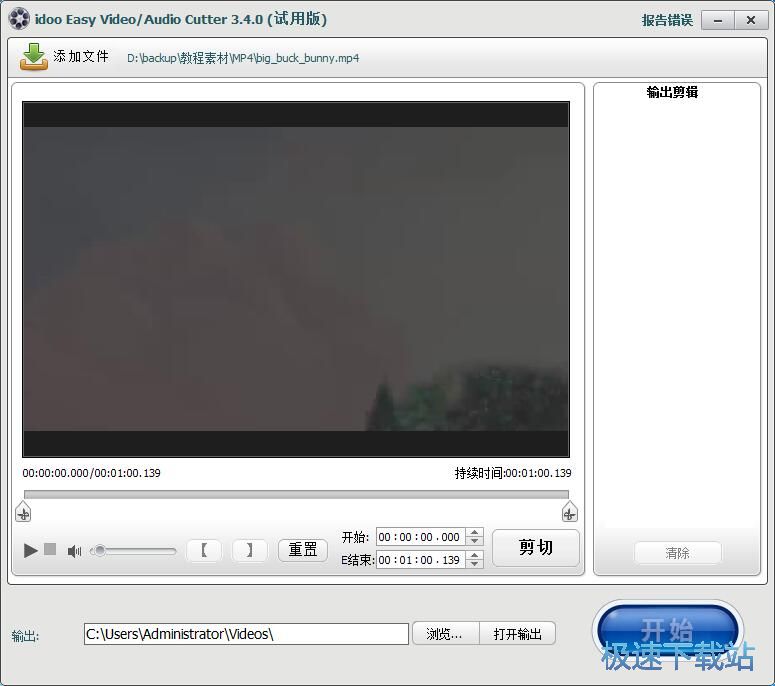The image size is (775, 686).
Task: Decrease the 结束 end time with down arrow
Action: point(474,564)
